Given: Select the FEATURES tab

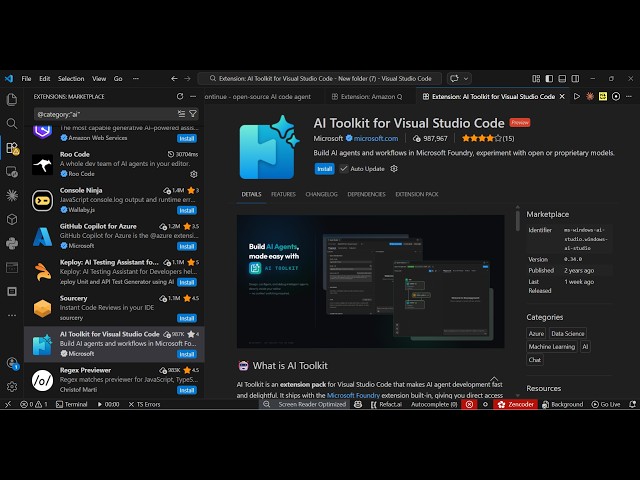Looking at the screenshot, I should coord(283,194).
